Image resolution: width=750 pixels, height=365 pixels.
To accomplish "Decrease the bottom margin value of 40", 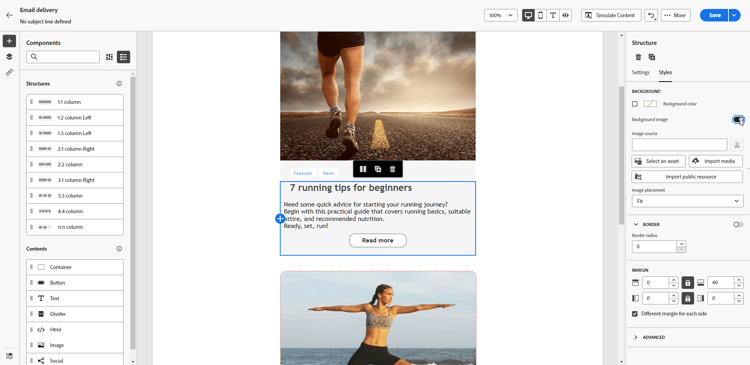I will pos(739,286).
